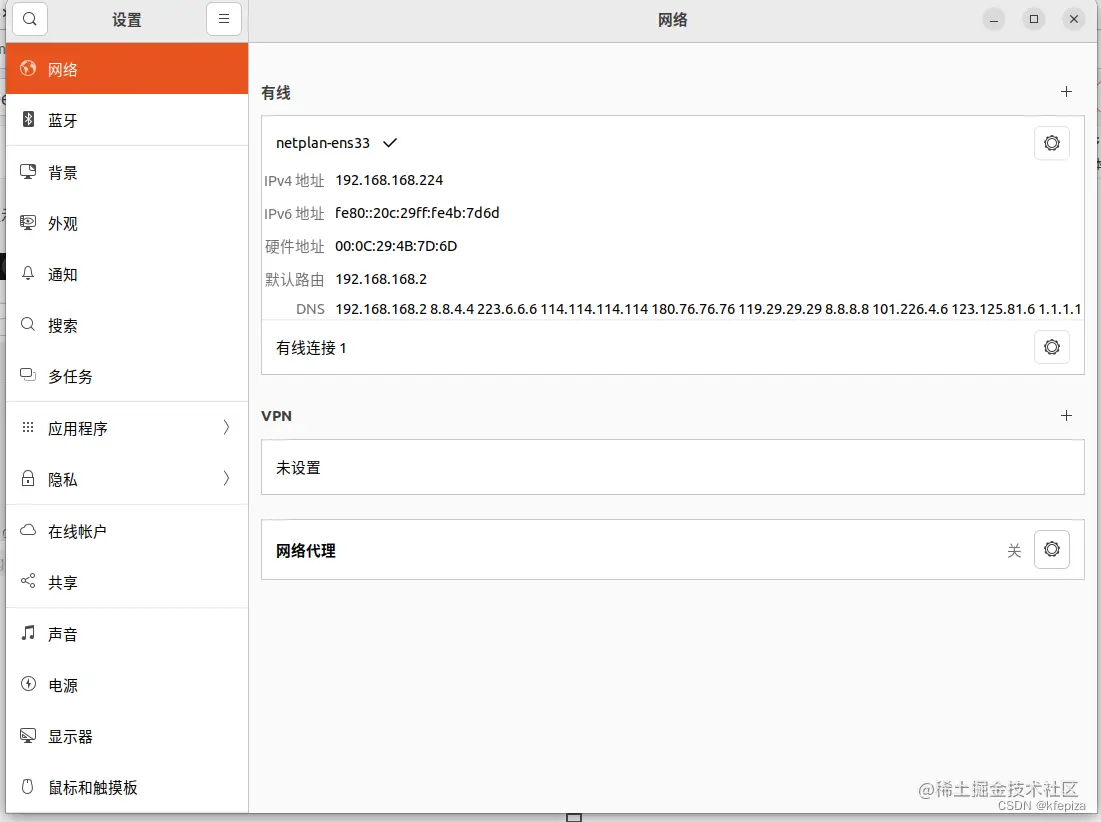Open the hamburger menu in Settings header
This screenshot has height=822, width=1101.
point(224,19)
